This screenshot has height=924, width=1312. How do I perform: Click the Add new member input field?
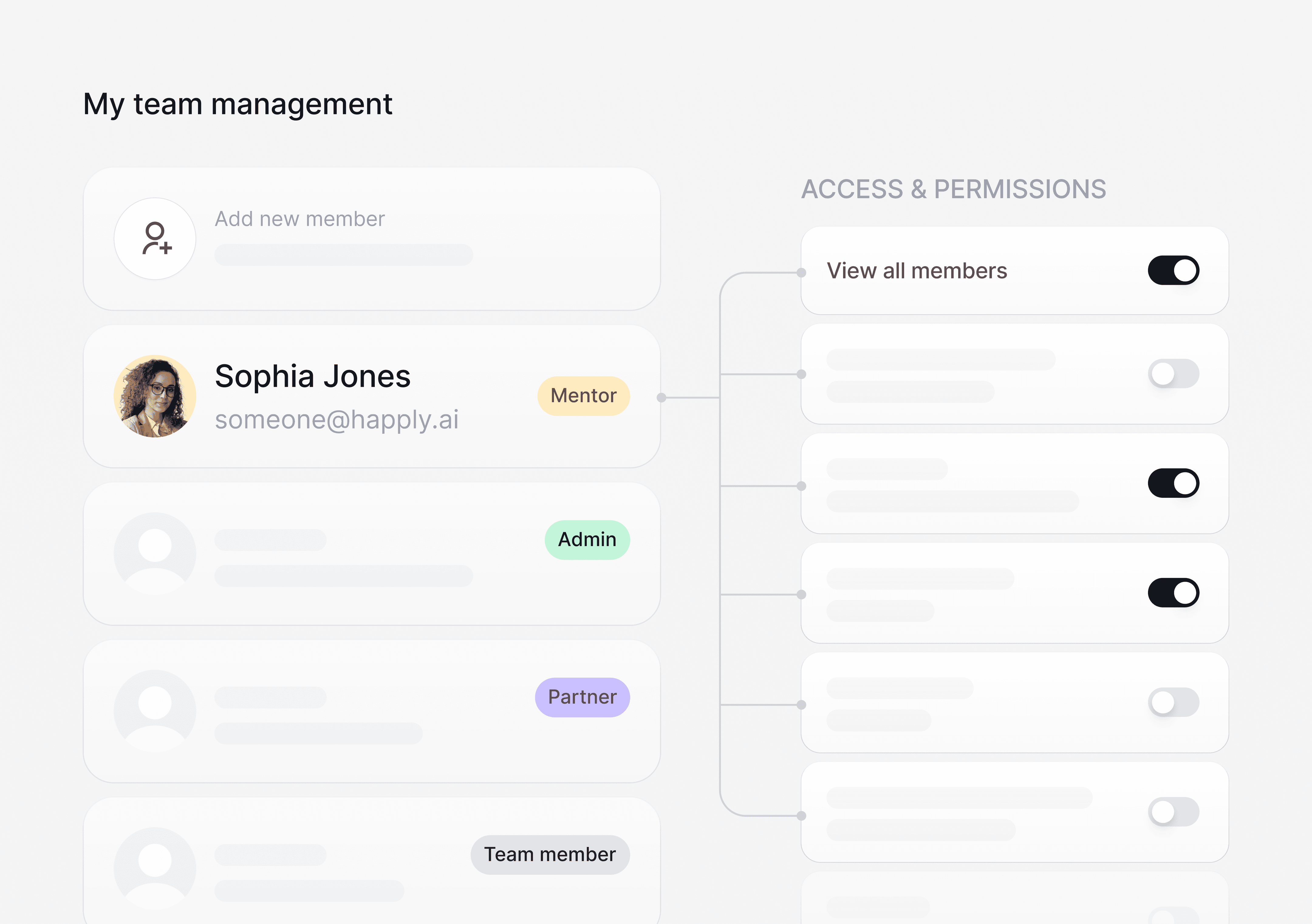[343, 255]
